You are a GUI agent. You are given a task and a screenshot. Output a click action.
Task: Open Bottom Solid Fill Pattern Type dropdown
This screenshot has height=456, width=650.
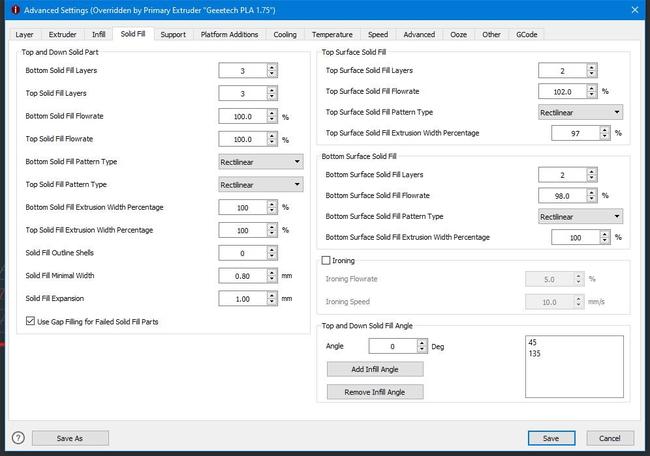point(260,162)
